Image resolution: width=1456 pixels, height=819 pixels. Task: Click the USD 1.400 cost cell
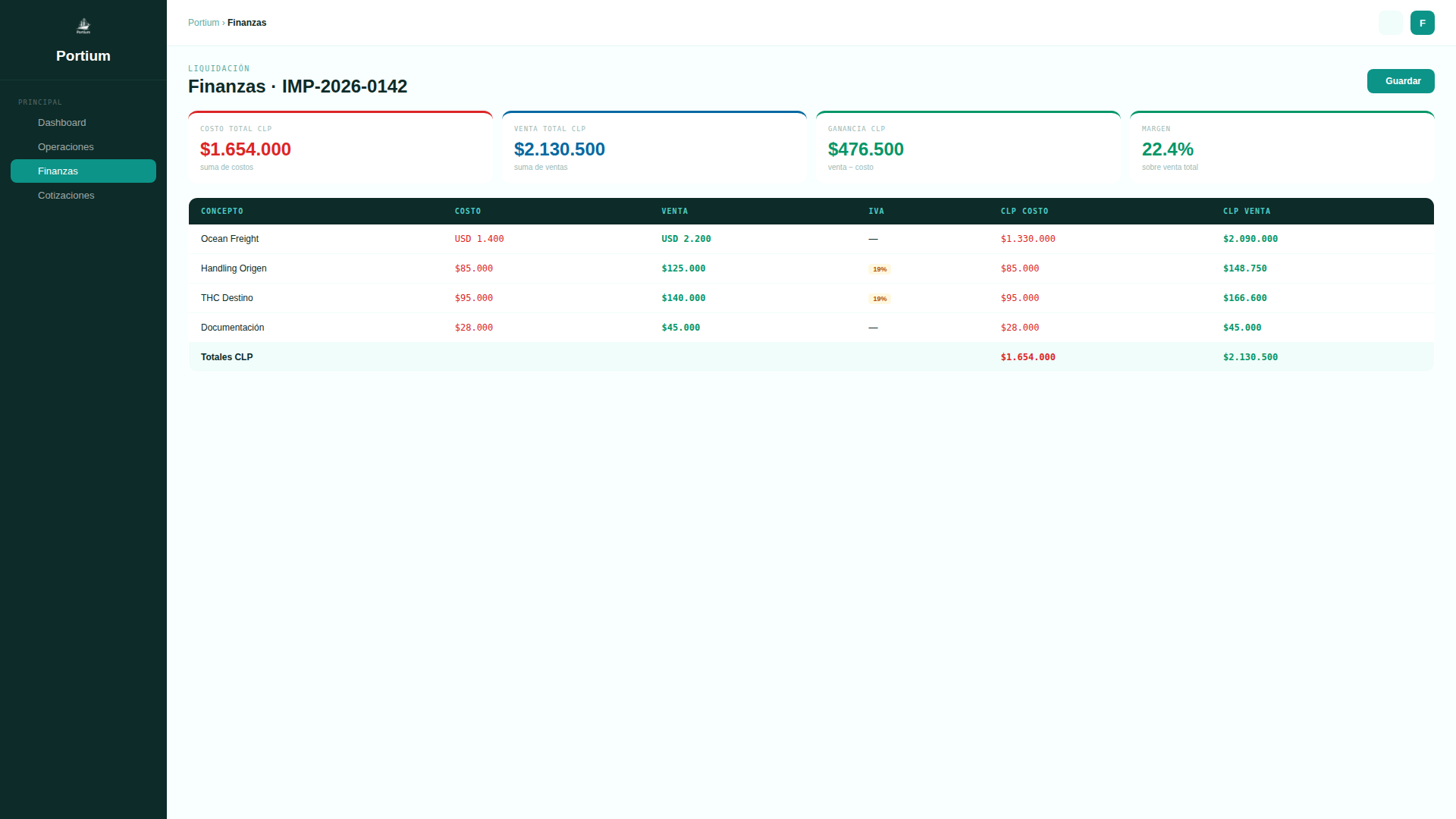[479, 239]
